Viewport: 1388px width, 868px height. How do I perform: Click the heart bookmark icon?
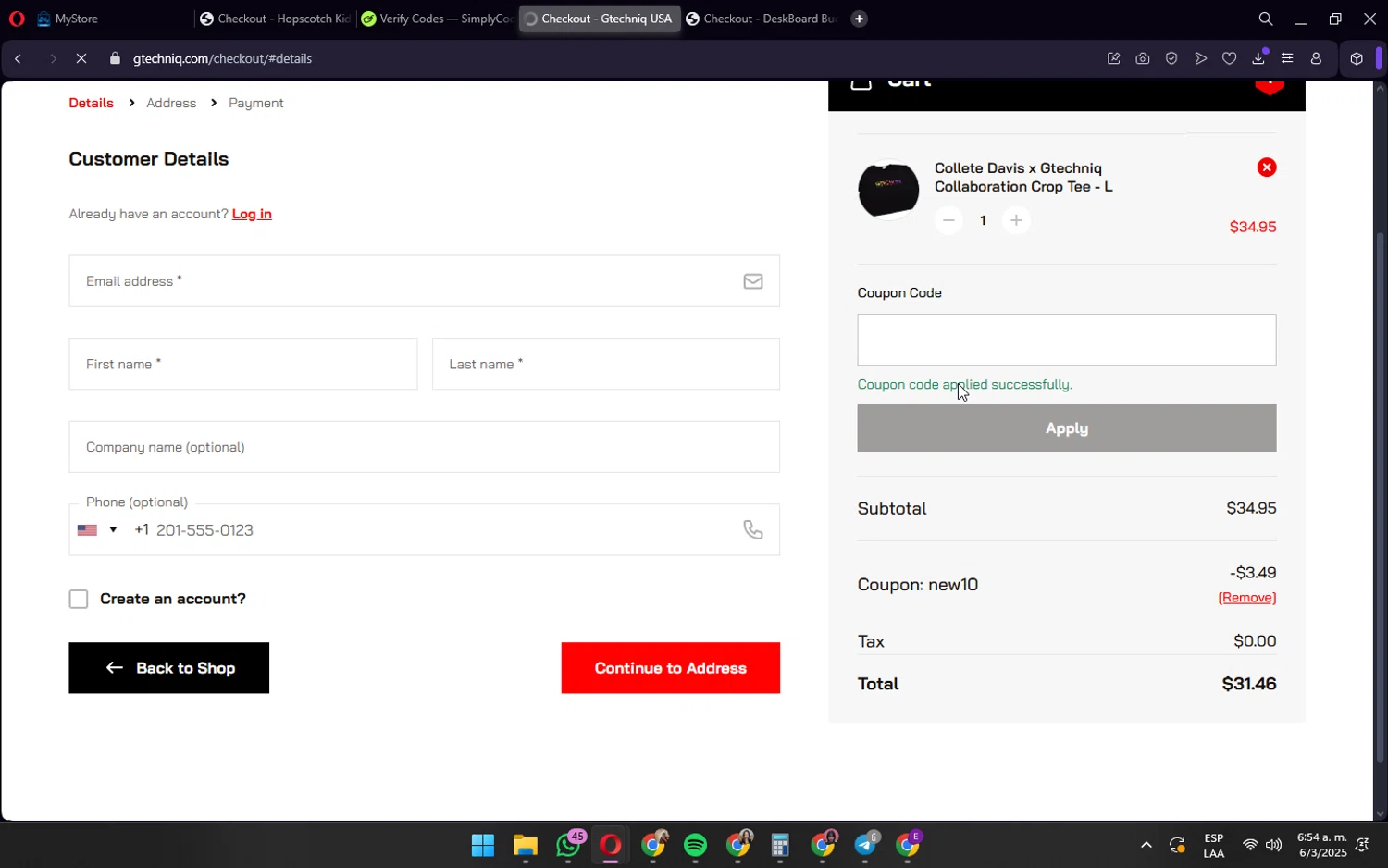click(1229, 58)
